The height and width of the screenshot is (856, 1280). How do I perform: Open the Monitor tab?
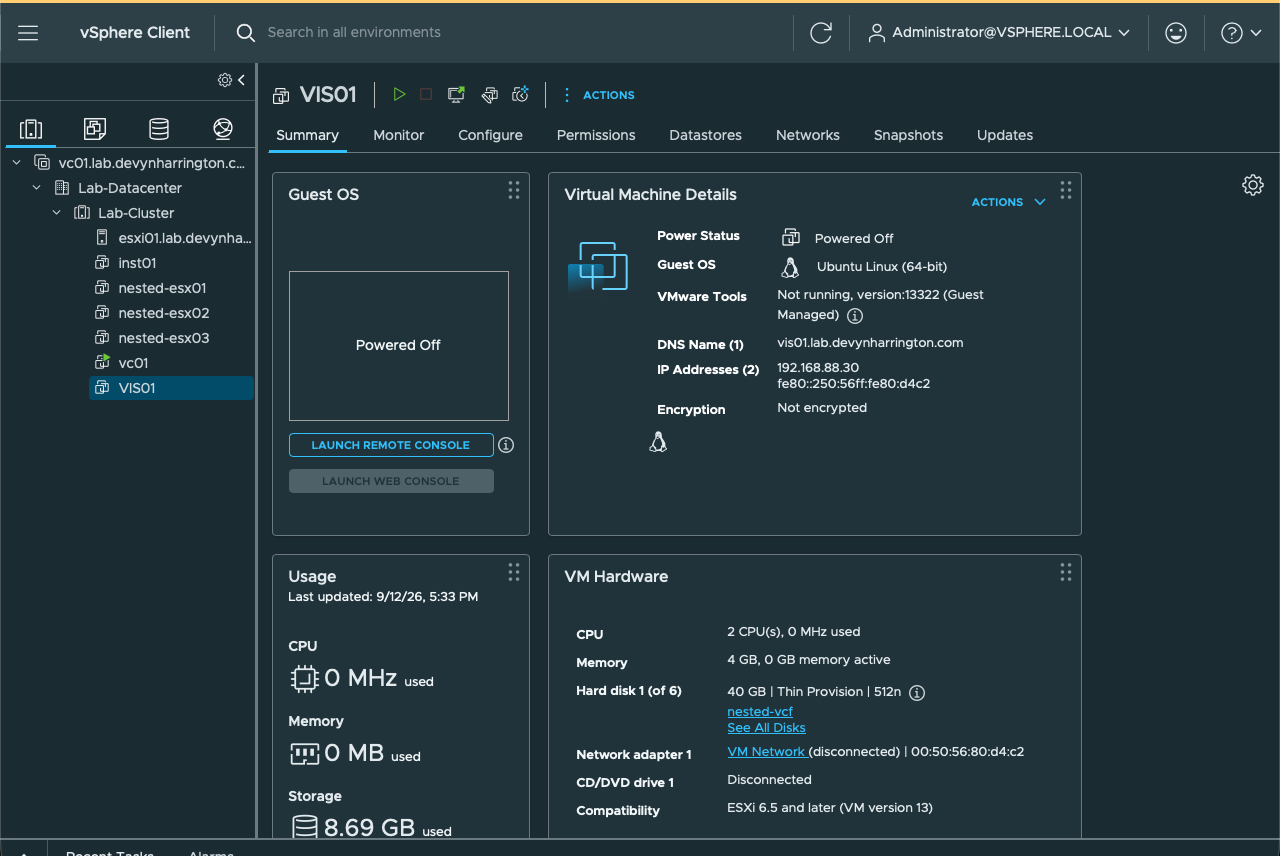399,135
